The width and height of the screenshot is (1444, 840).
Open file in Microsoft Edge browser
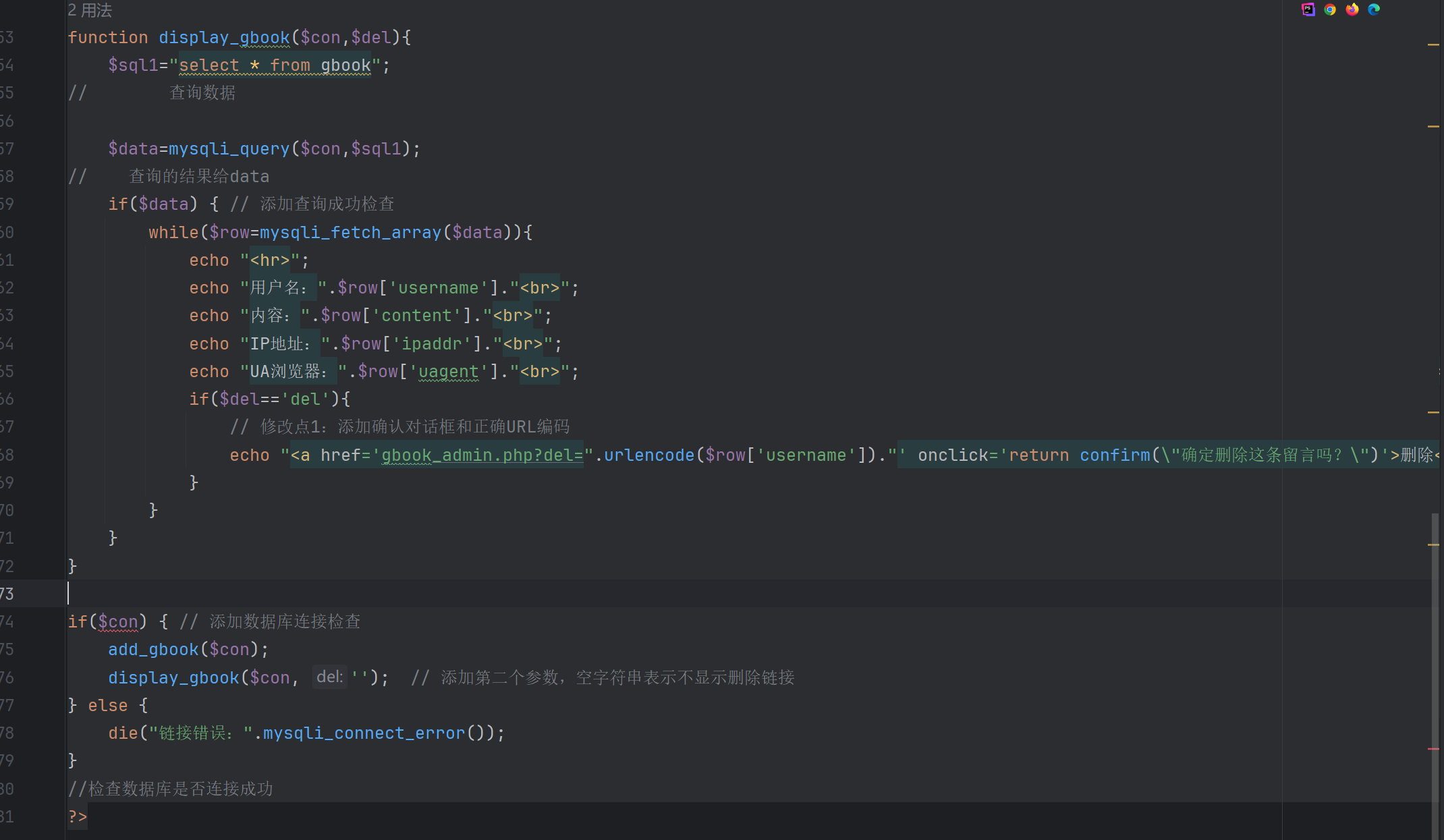pos(1374,9)
